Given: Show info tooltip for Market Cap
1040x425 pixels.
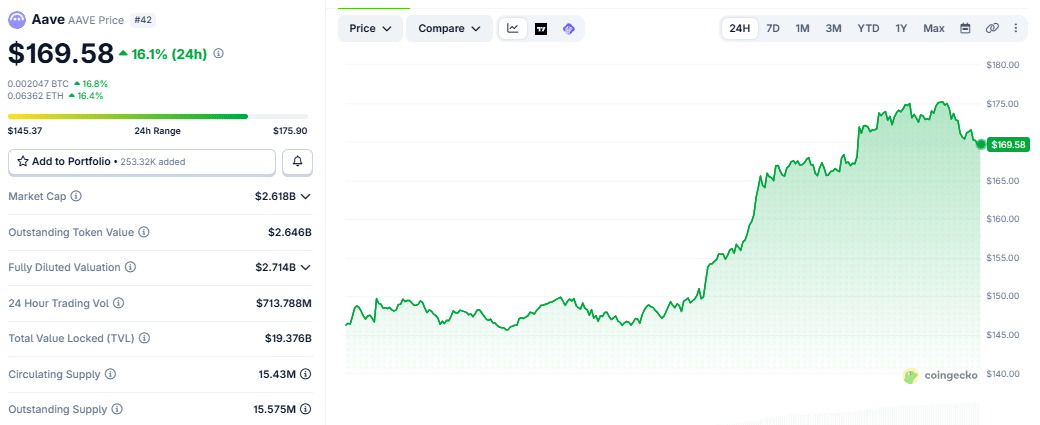Looking at the screenshot, I should pyautogui.click(x=76, y=197).
